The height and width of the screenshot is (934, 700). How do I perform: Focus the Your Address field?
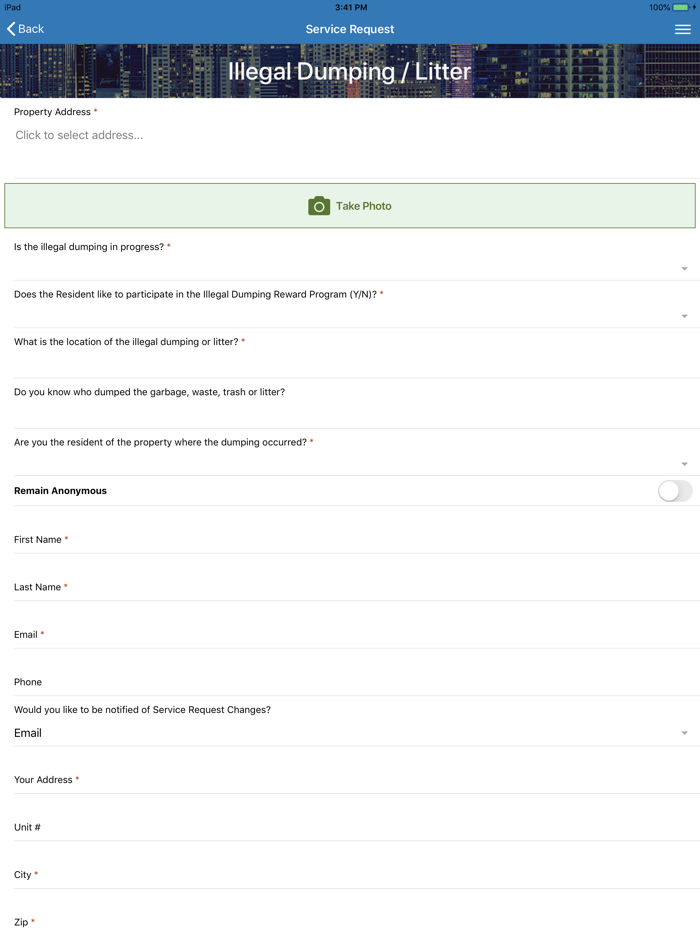350,781
